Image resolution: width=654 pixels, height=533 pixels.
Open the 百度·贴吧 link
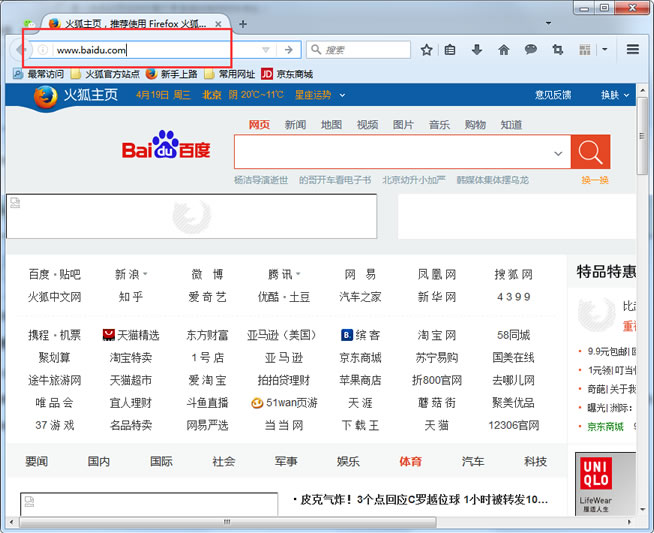point(54,274)
